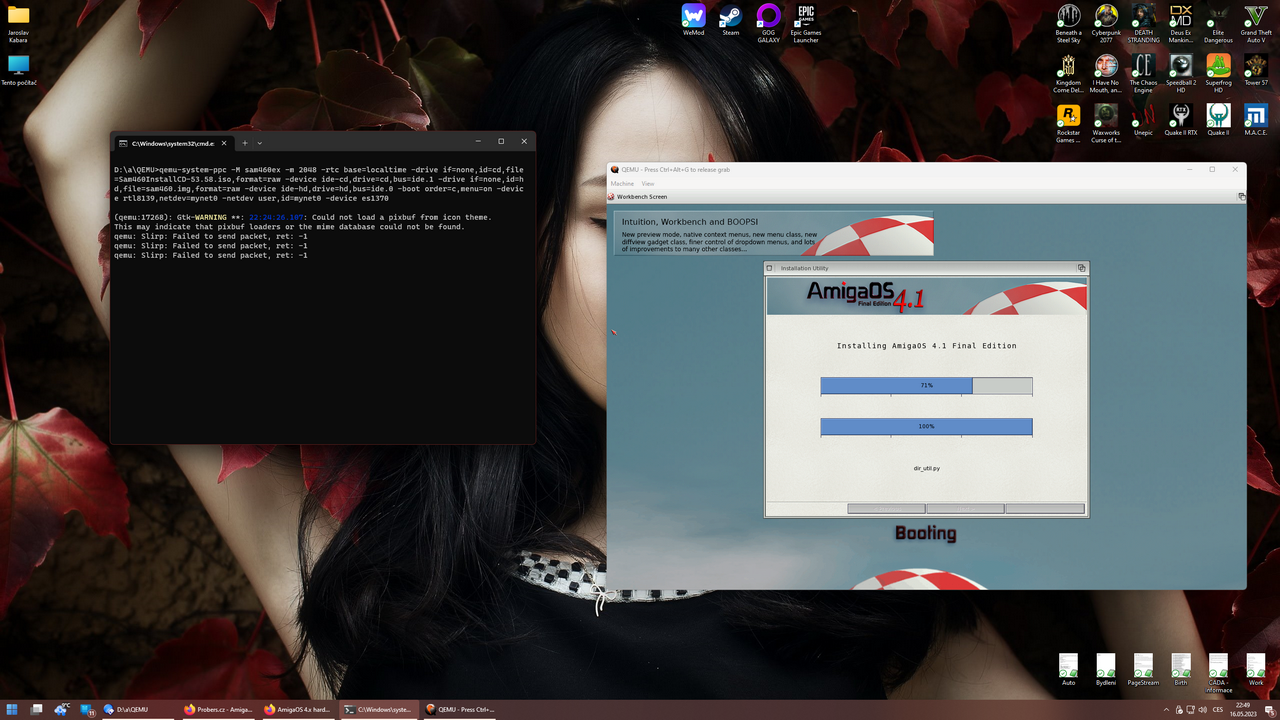
Task: Click the taskbar clock and date
Action: (1242, 709)
